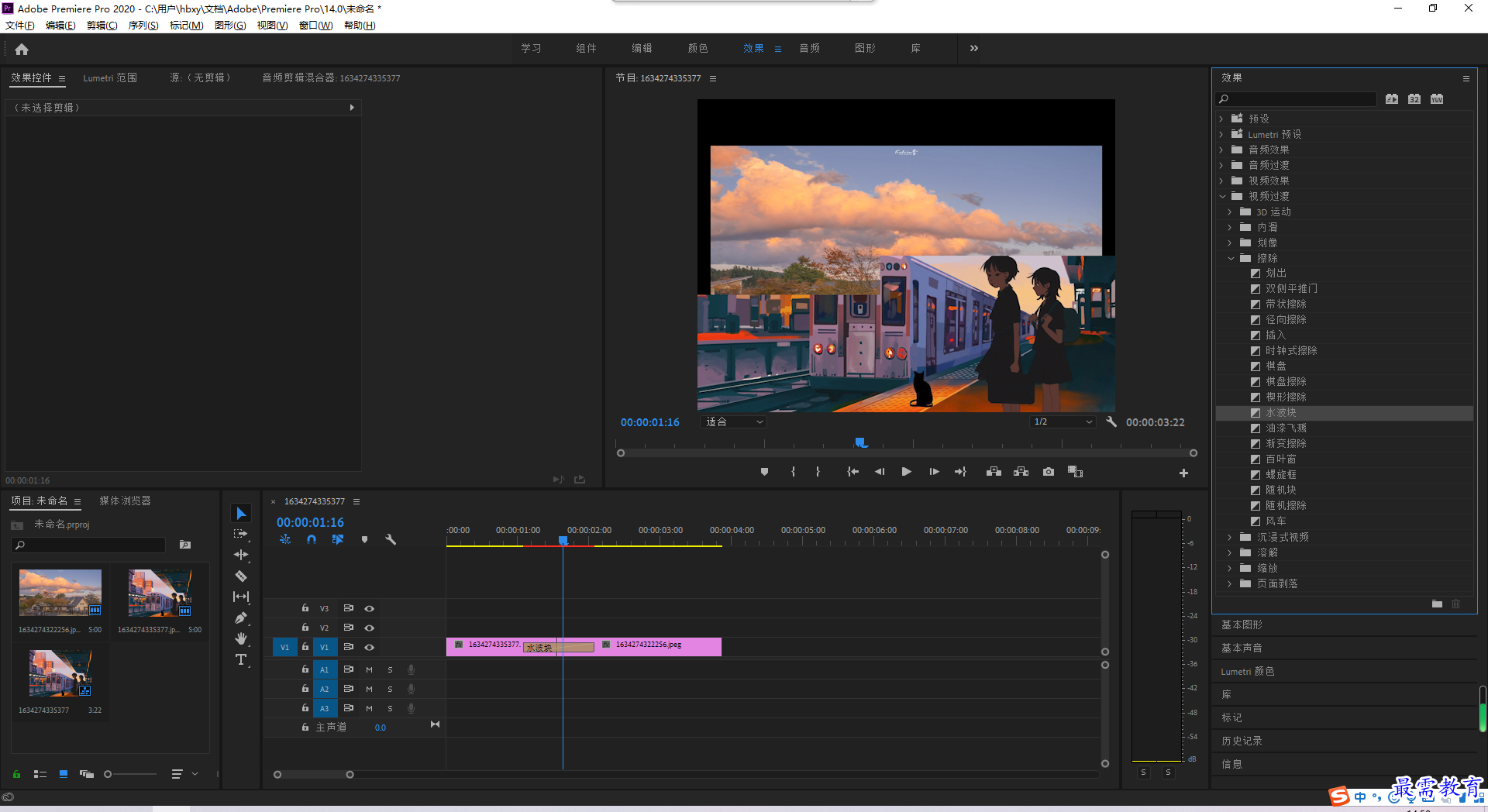Step back one frame
The width and height of the screenshot is (1488, 812).
(x=880, y=472)
